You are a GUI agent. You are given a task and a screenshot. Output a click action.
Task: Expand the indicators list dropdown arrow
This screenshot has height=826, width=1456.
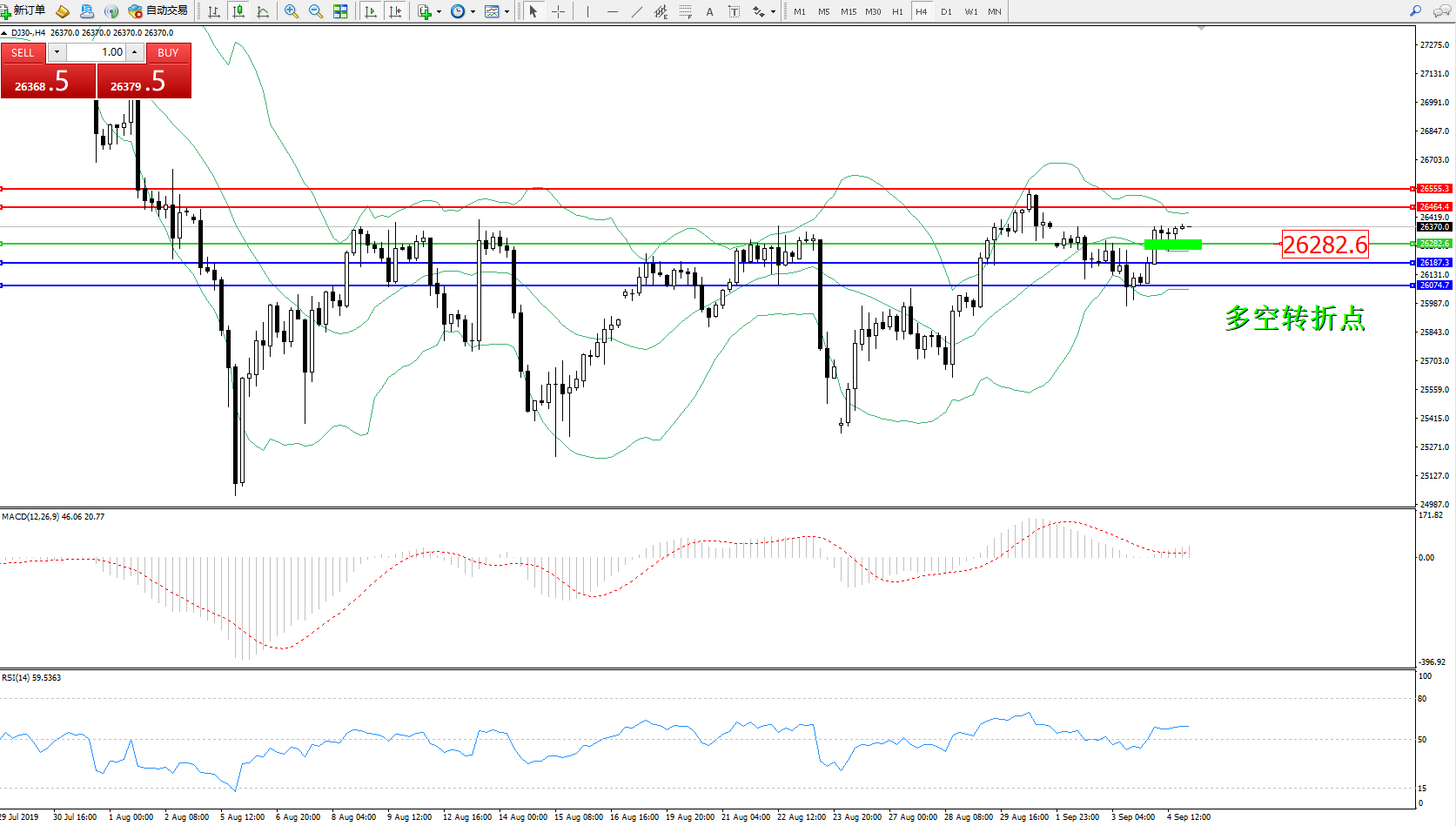439,12
